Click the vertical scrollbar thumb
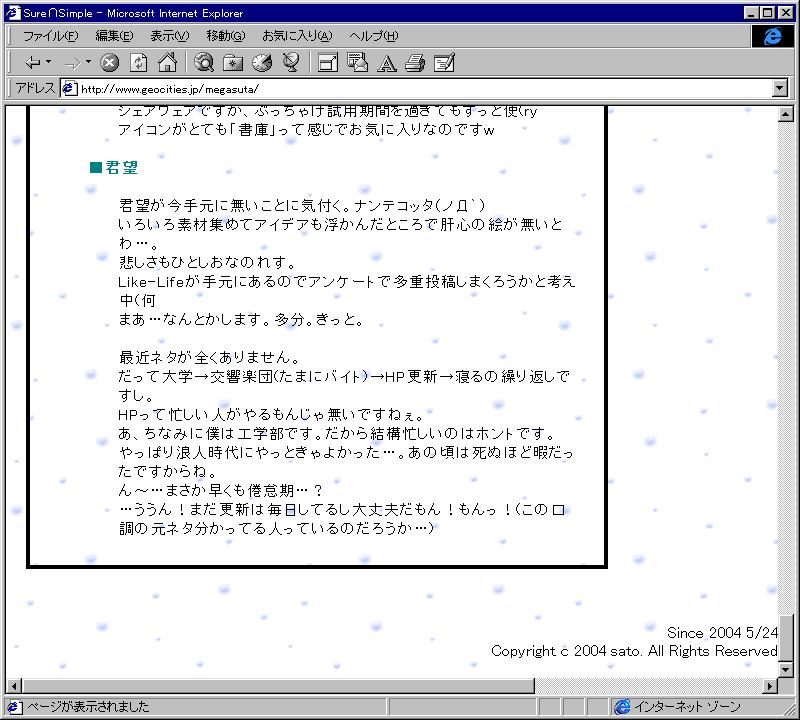Screen dimensions: 800x720 [786, 637]
